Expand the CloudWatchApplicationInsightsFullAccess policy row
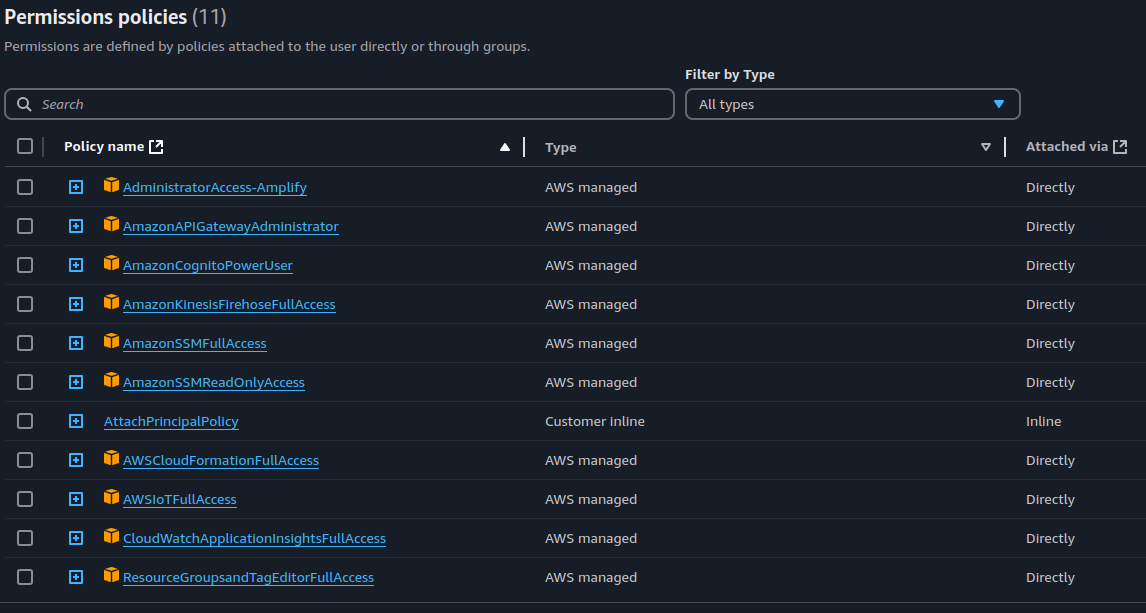The width and height of the screenshot is (1146, 613). click(76, 537)
